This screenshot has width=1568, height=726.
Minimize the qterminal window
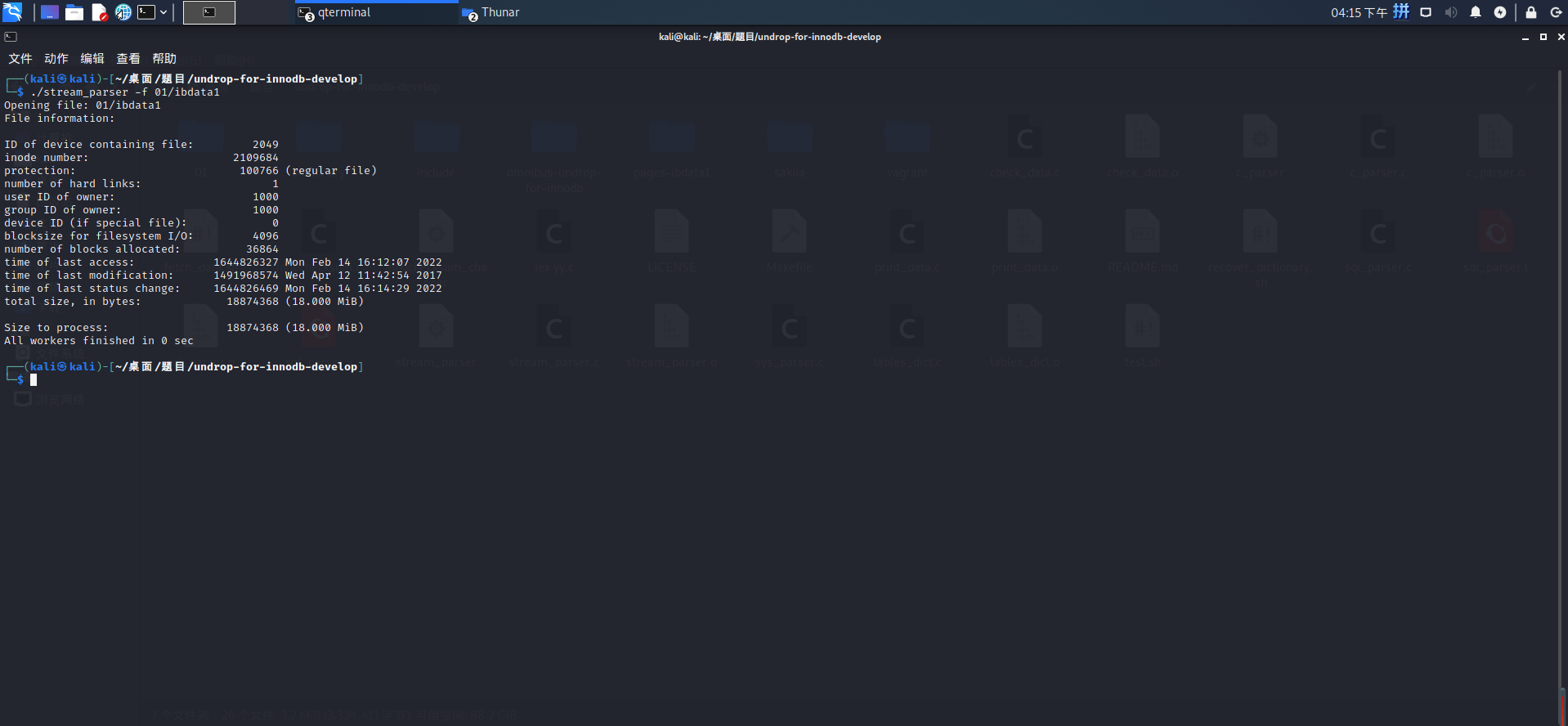click(1525, 37)
